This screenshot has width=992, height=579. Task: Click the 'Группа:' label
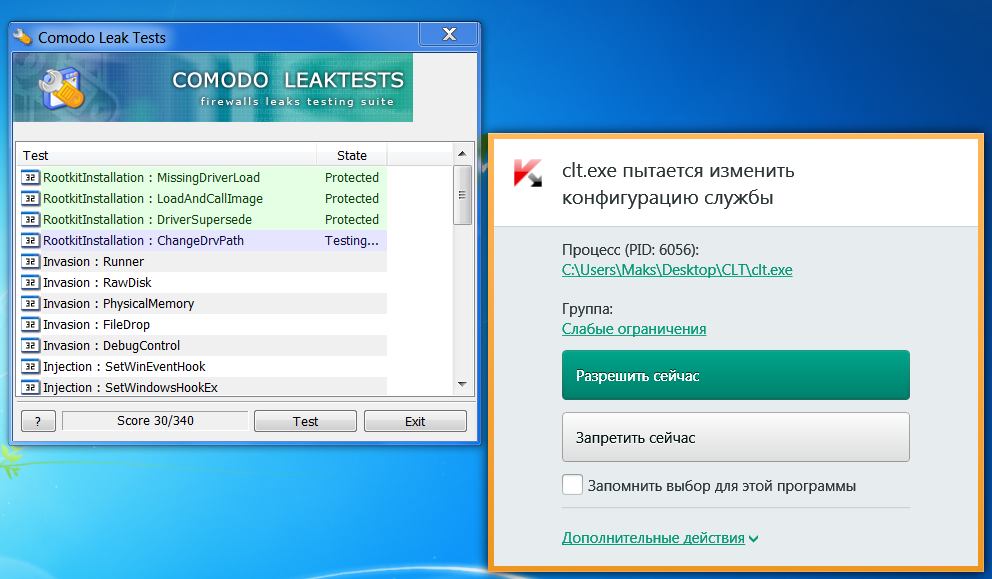587,309
